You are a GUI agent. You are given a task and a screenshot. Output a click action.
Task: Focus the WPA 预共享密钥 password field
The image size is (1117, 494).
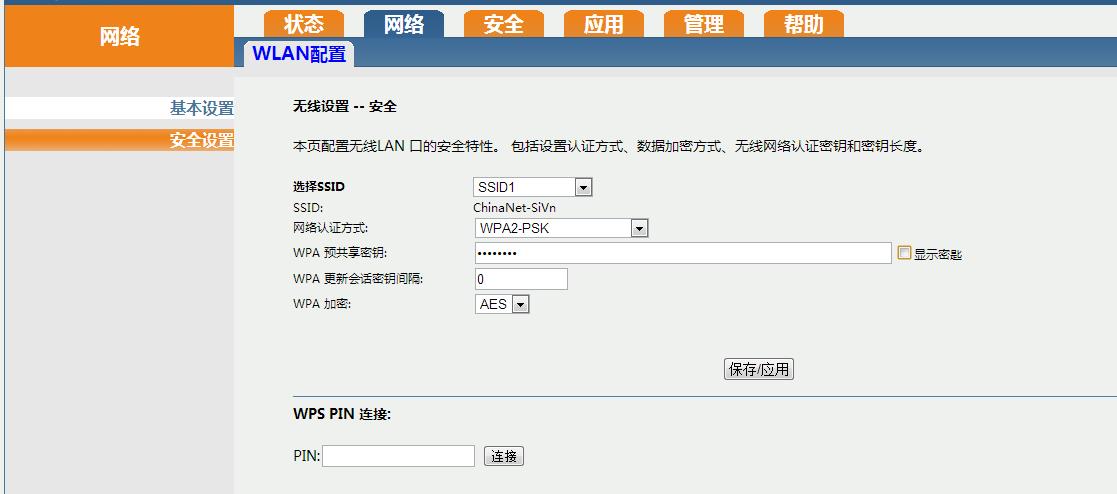pyautogui.click(x=682, y=253)
